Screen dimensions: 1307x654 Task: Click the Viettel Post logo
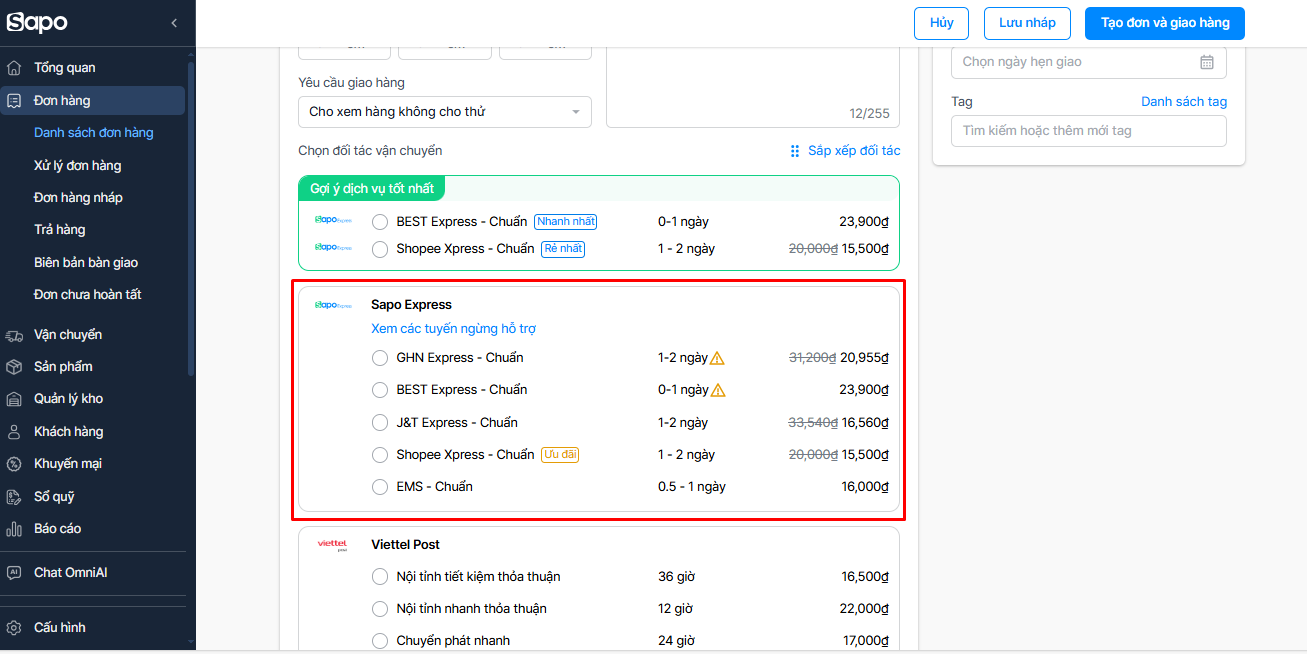(x=332, y=545)
